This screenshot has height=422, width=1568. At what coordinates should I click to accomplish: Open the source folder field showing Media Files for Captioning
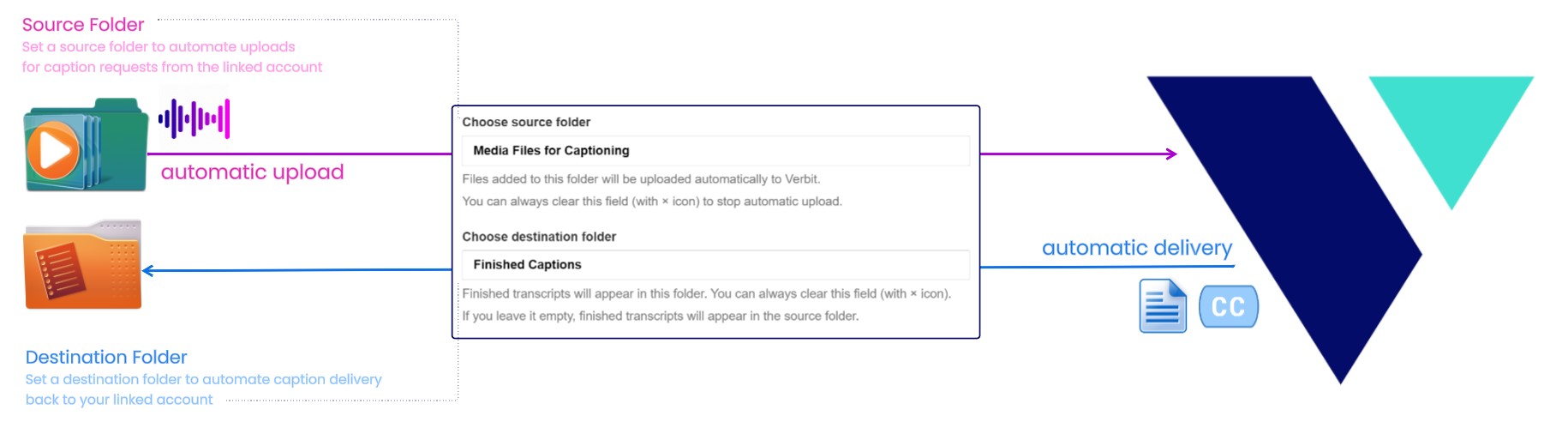715,151
